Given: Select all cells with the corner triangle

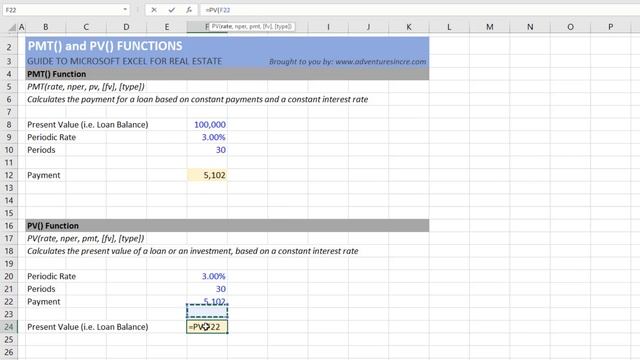Looking at the screenshot, I should point(11,27).
